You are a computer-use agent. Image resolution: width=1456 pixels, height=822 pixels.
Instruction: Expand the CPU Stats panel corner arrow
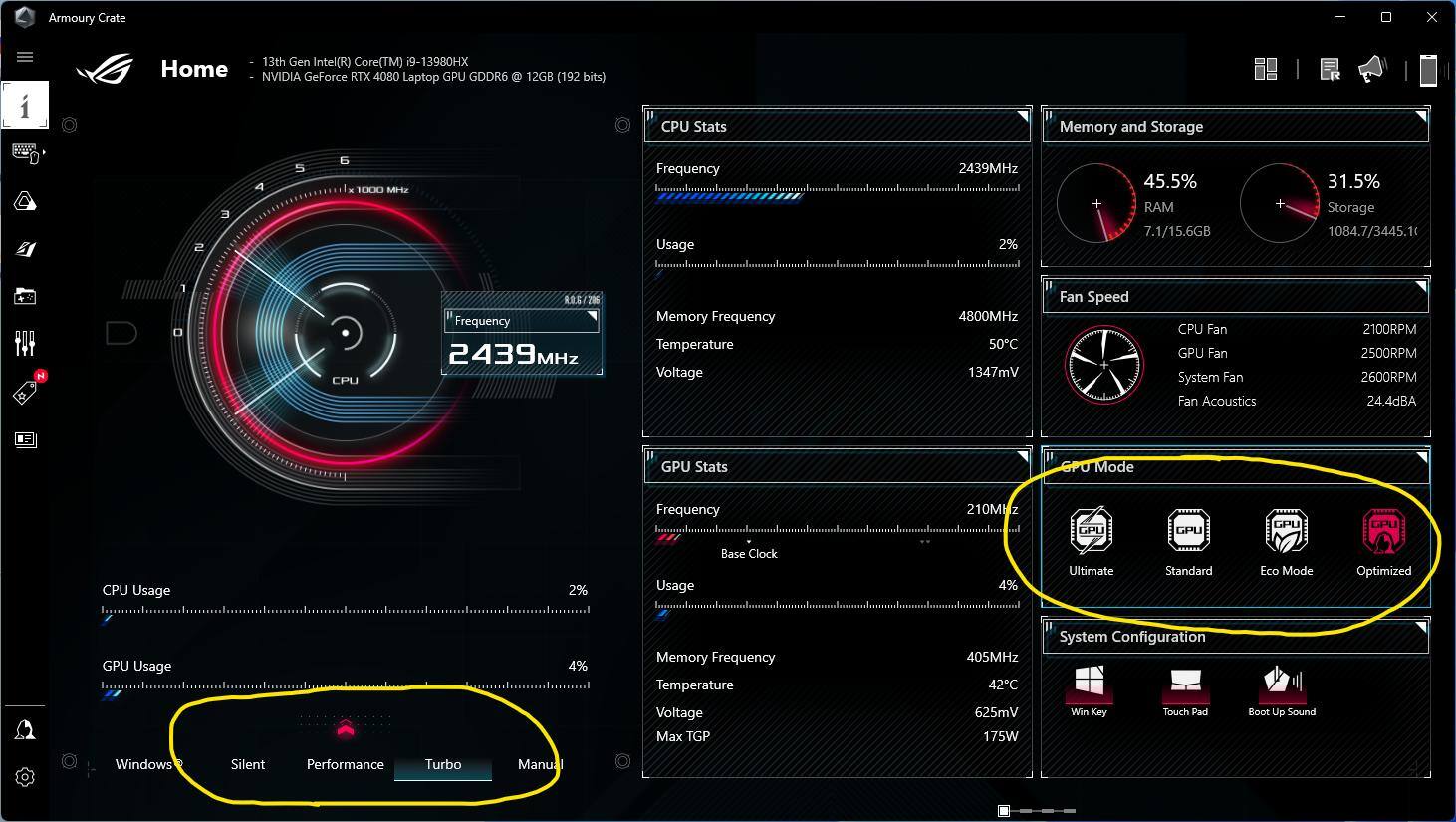tap(1022, 117)
